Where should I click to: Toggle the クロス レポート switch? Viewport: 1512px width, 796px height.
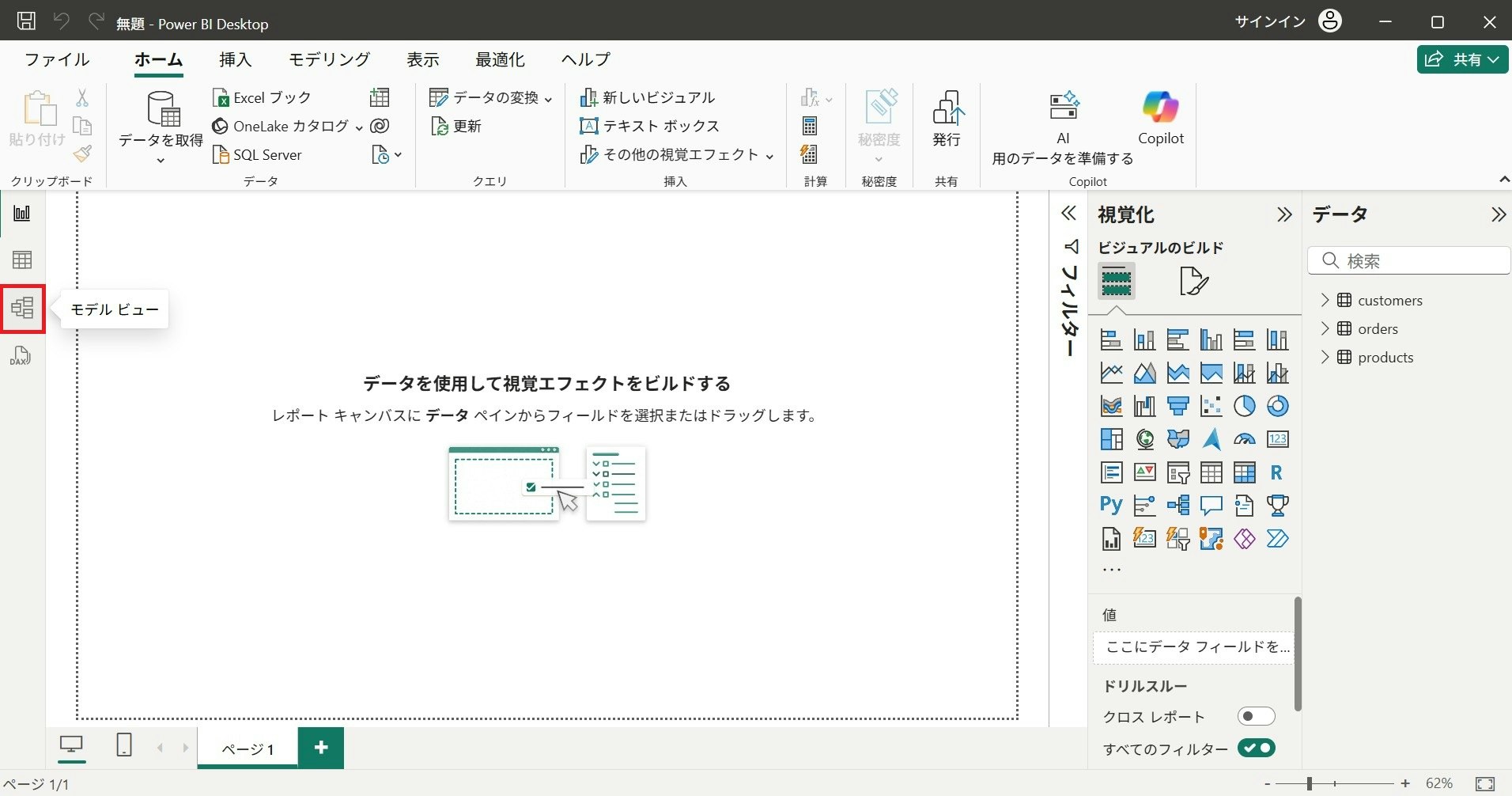pyautogui.click(x=1256, y=716)
